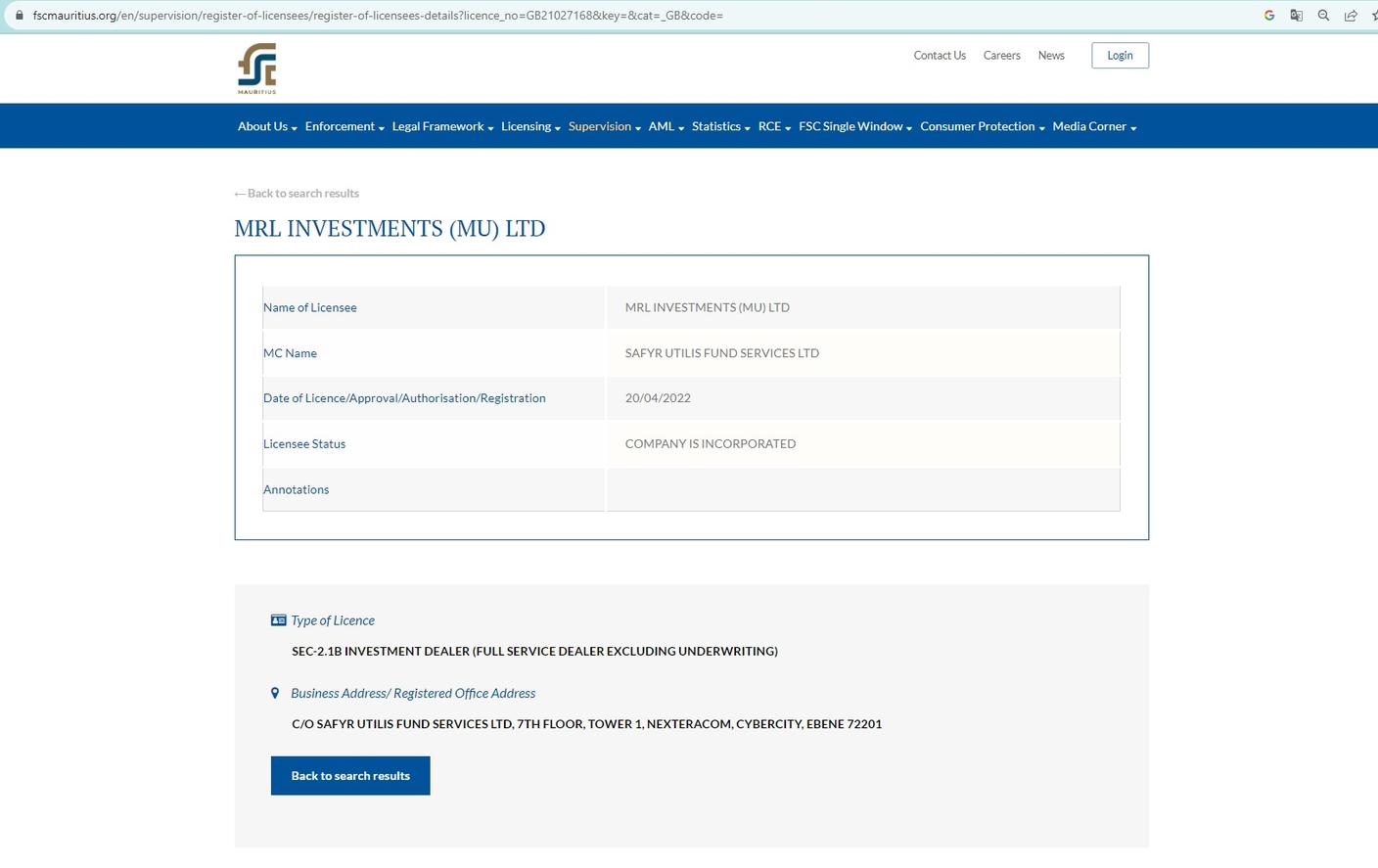Open the Contact Us link

940,56
